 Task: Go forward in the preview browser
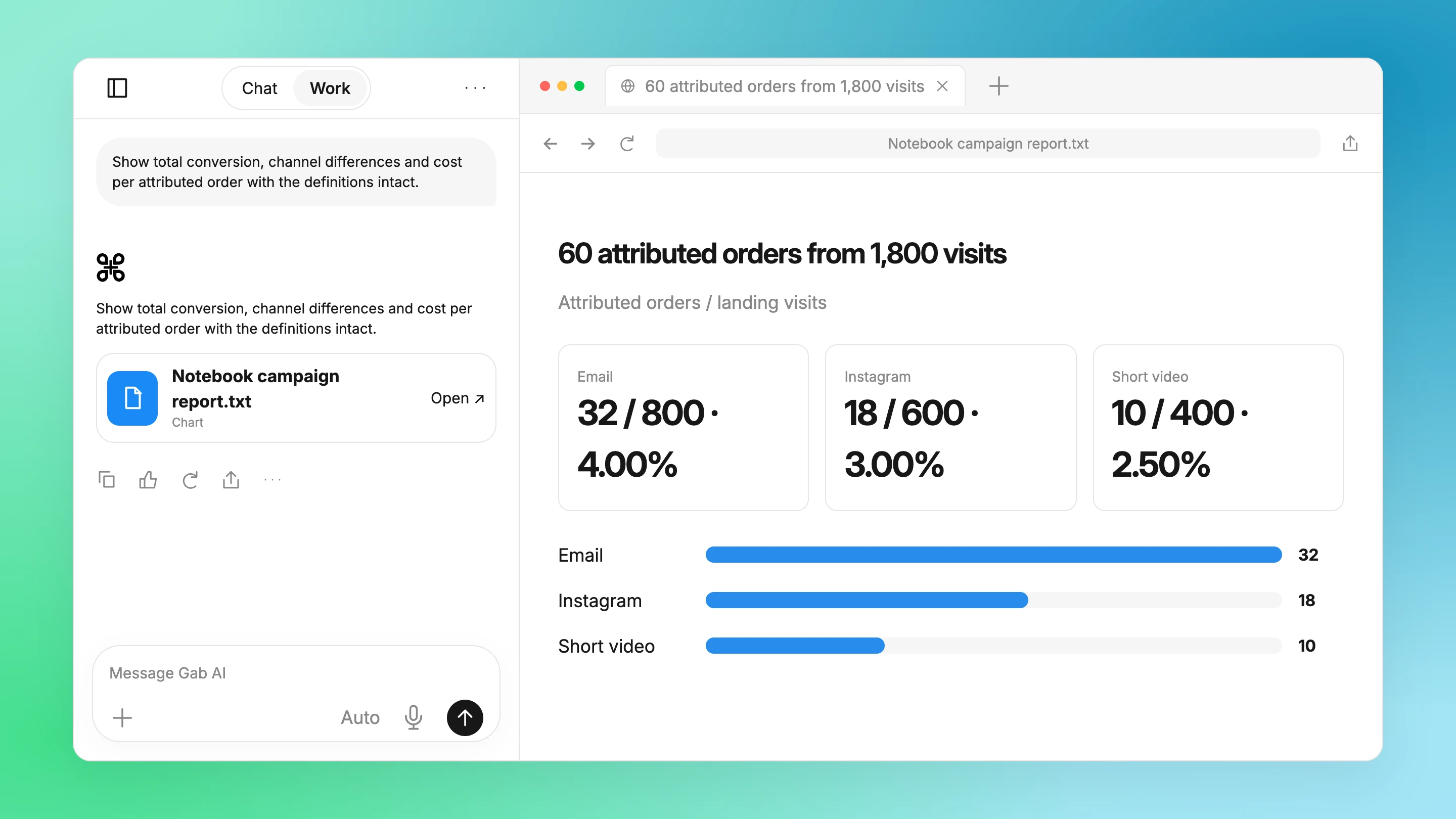click(588, 144)
